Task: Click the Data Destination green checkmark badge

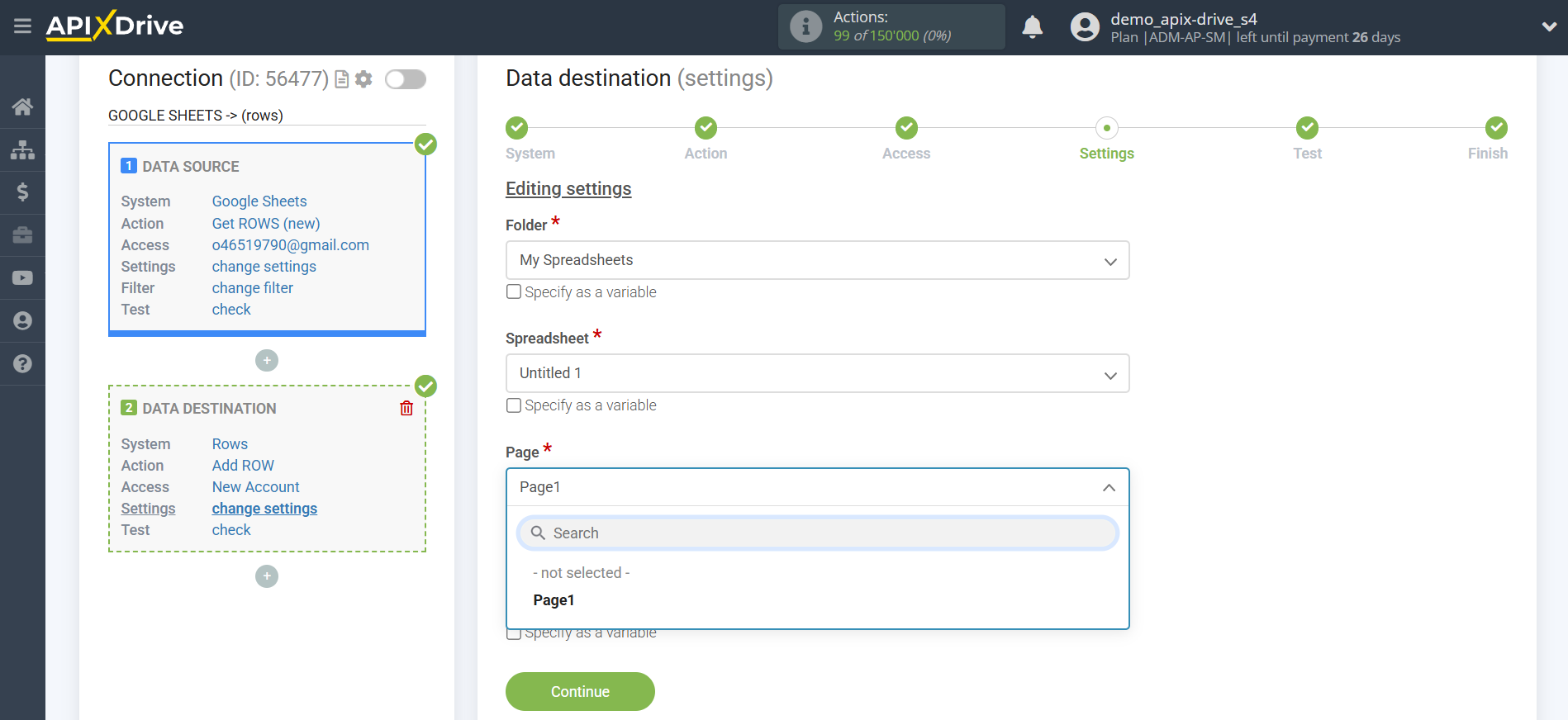Action: click(x=425, y=386)
